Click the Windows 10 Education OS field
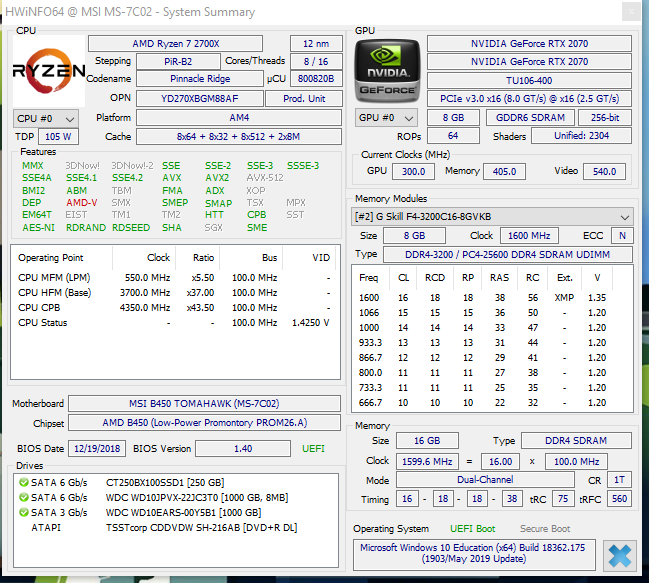The width and height of the screenshot is (649, 583). [x=474, y=553]
